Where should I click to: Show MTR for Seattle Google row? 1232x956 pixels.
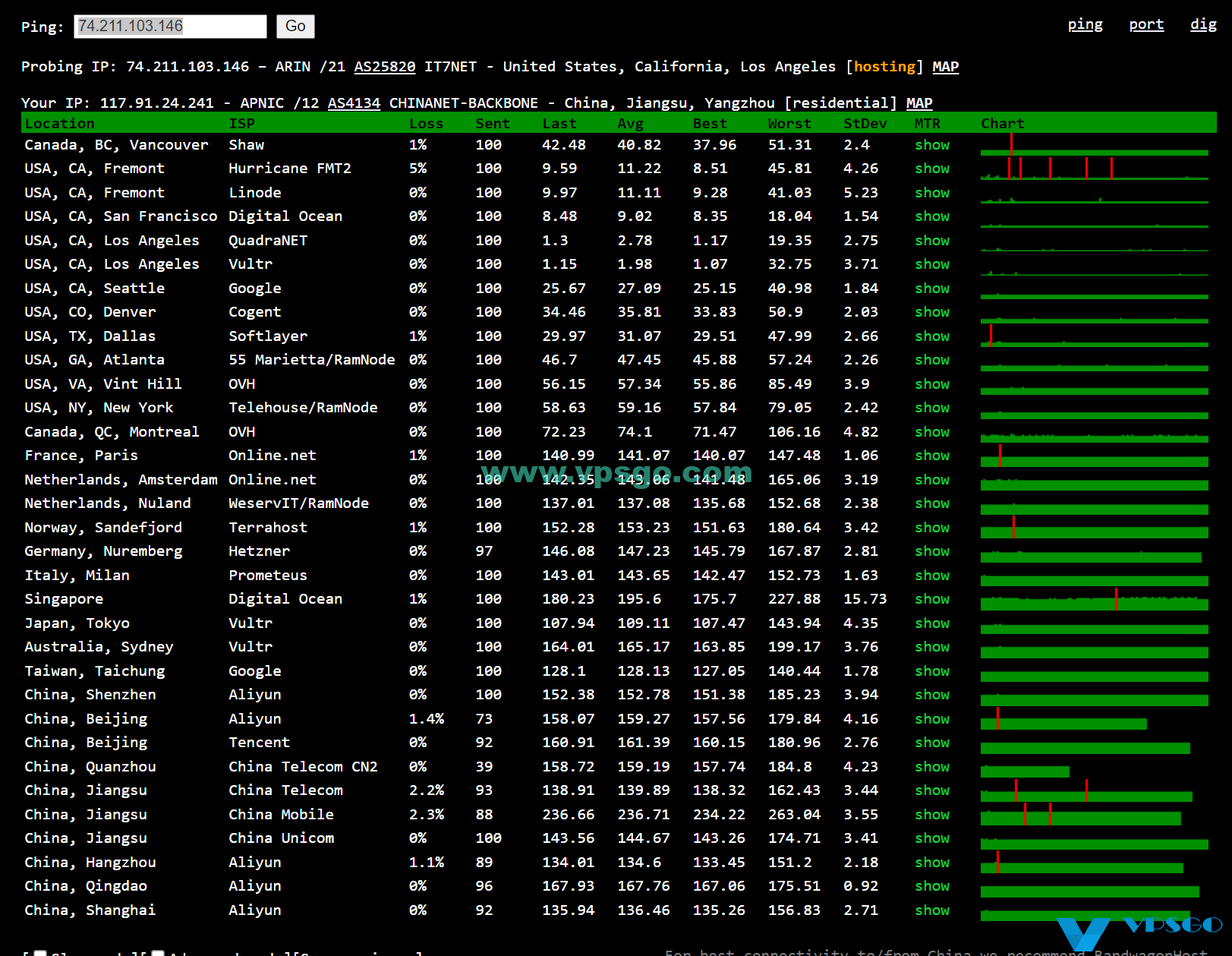[932, 289]
